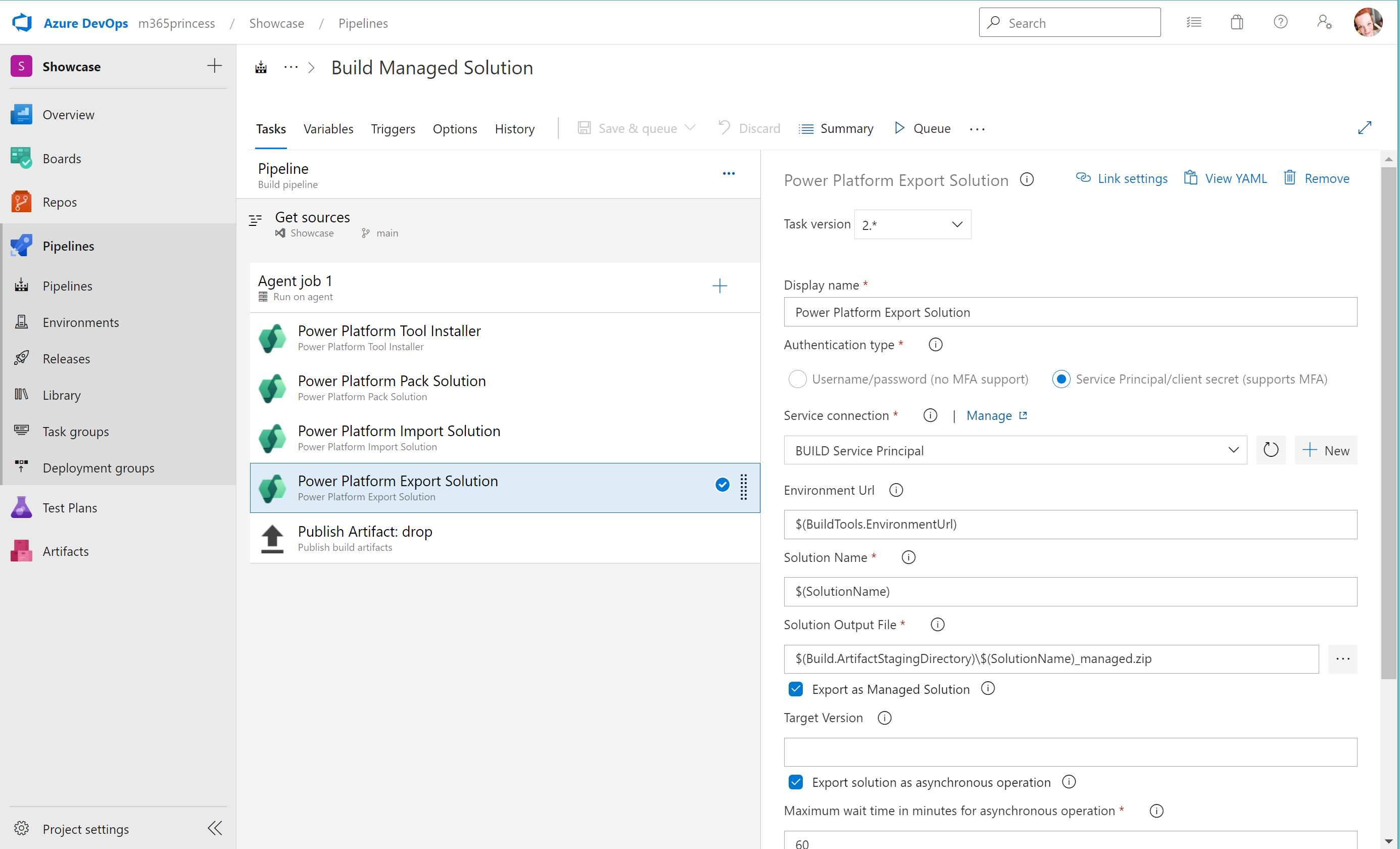Screen dimensions: 1400x849
Task: Switch to the Triggers tab
Action: tap(393, 129)
